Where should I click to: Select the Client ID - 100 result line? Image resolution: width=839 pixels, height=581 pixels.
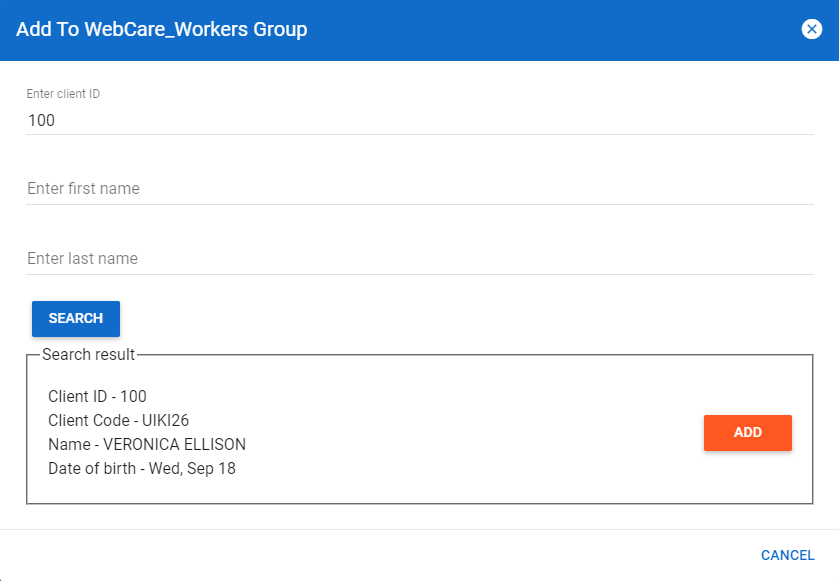(x=95, y=396)
